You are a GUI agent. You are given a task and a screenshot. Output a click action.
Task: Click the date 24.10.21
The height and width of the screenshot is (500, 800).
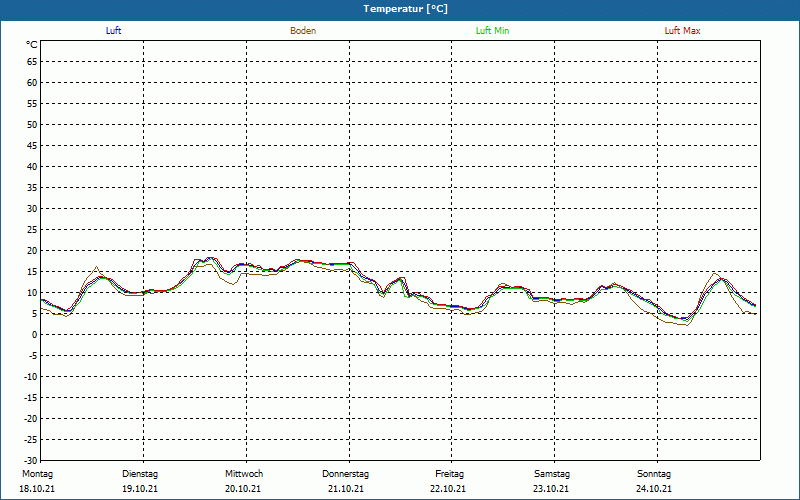[x=654, y=489]
